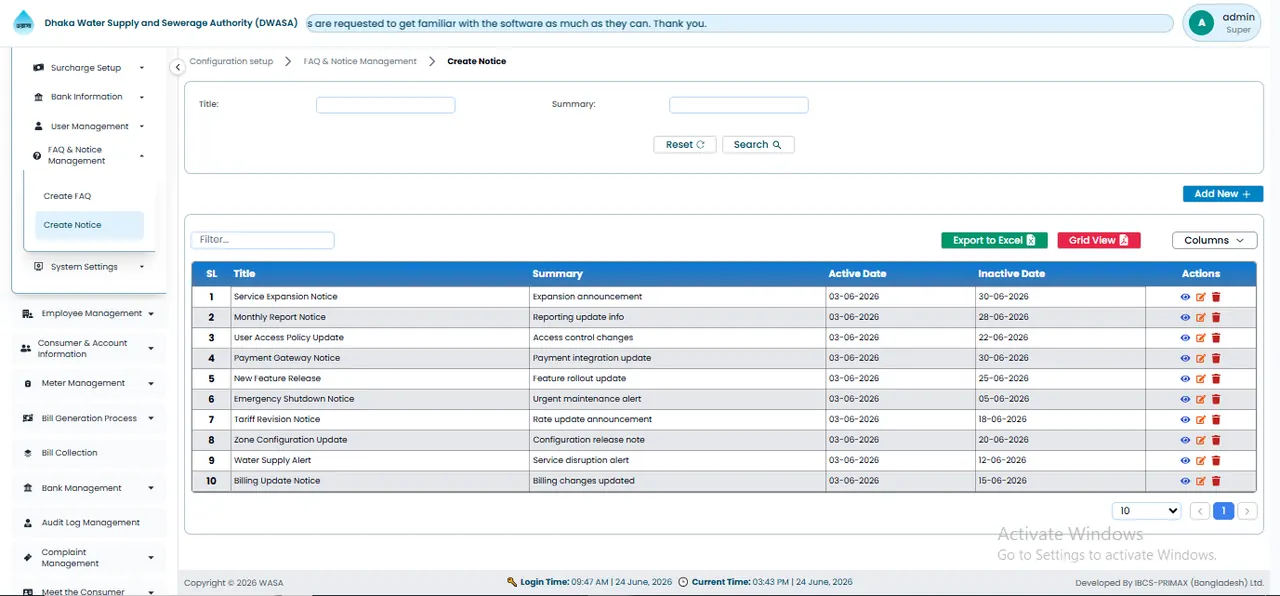Delete the New Feature Release notice
Viewport: 1280px width, 596px height.
click(x=1216, y=379)
